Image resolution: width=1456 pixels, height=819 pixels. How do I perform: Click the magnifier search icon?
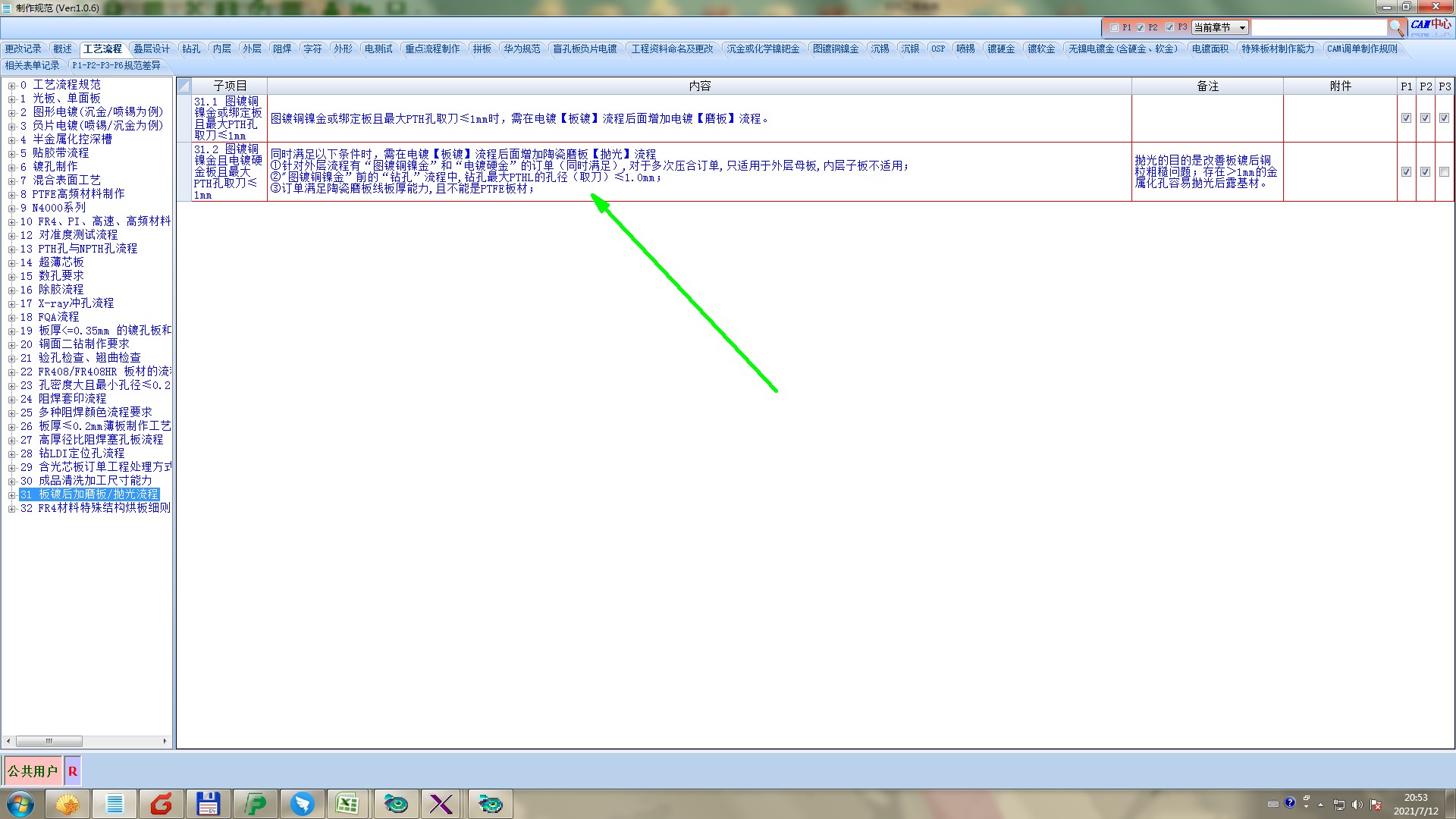[1396, 27]
